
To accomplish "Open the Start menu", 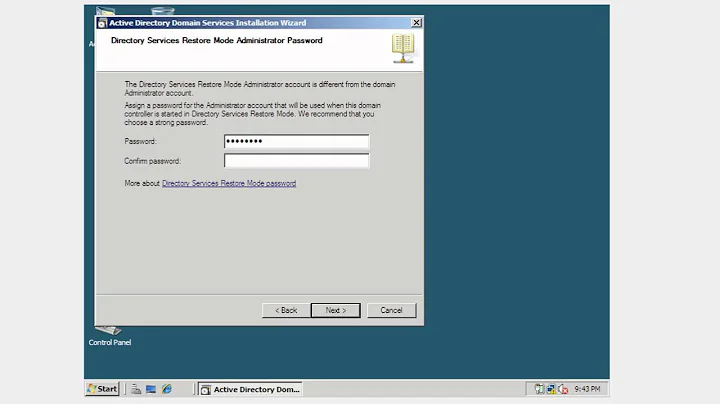I will pos(102,389).
